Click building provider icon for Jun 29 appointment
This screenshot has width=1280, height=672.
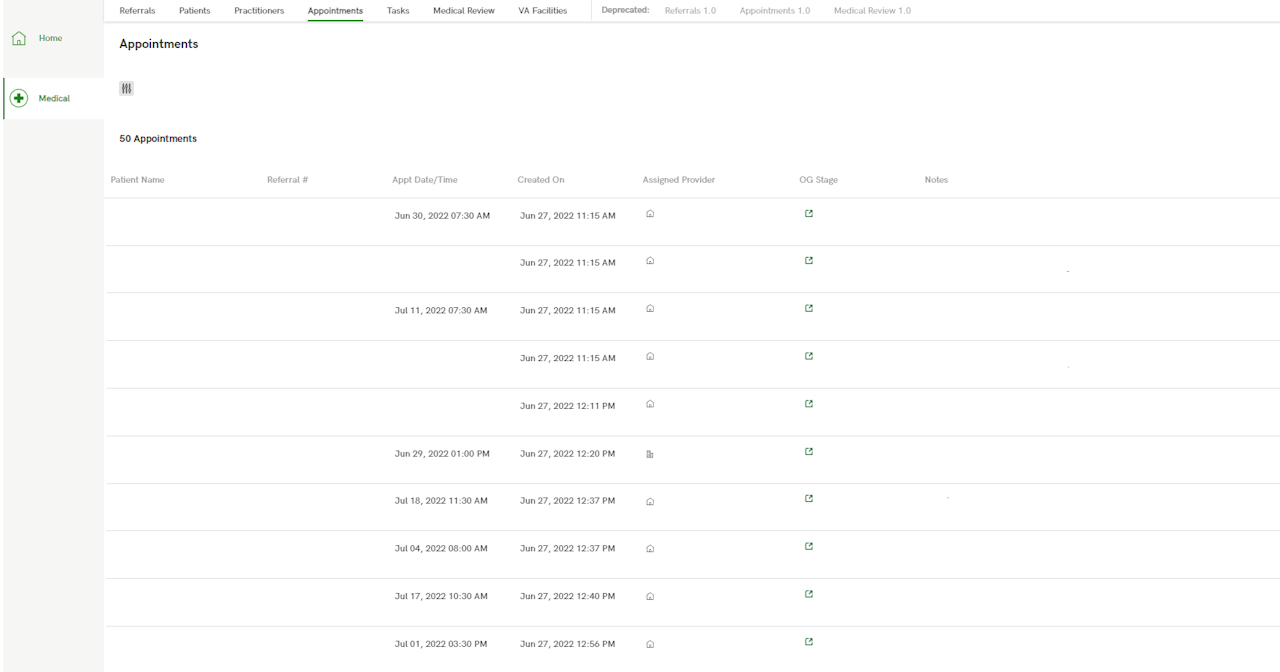coord(650,454)
